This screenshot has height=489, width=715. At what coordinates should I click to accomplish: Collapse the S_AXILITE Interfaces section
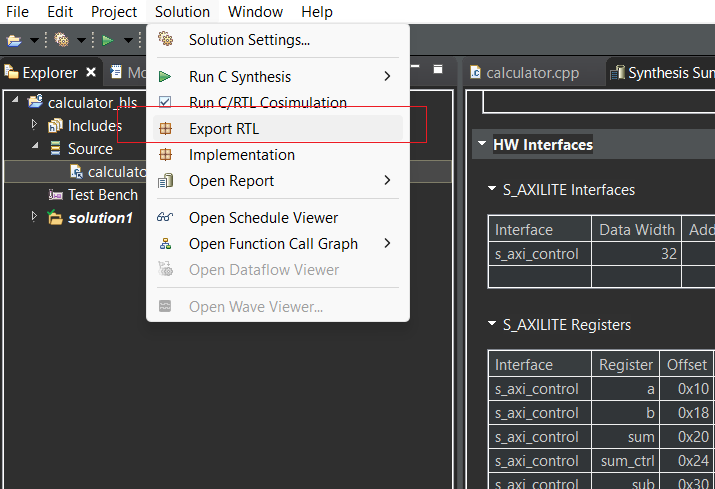click(x=492, y=188)
